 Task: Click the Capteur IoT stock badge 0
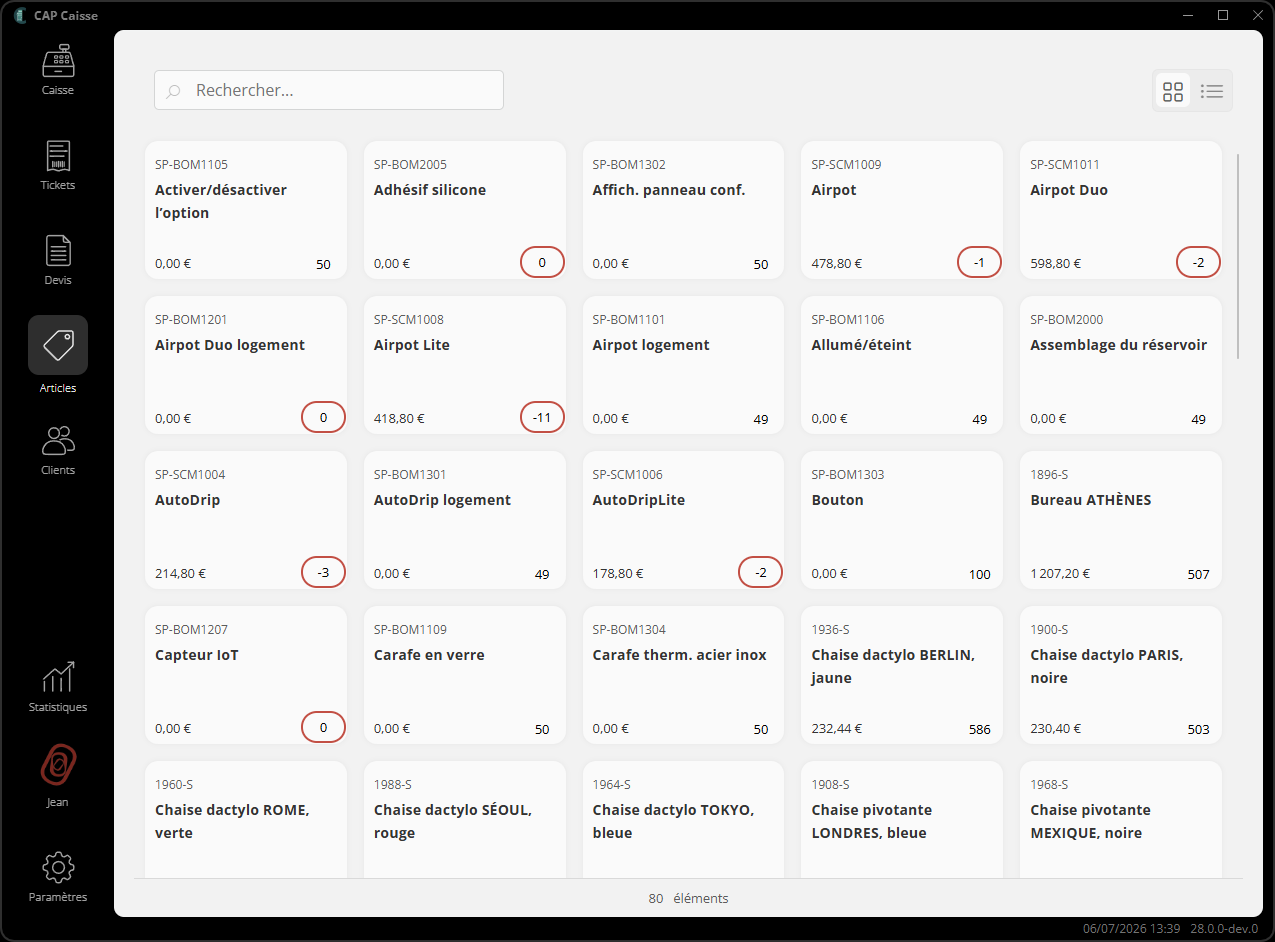coord(323,728)
